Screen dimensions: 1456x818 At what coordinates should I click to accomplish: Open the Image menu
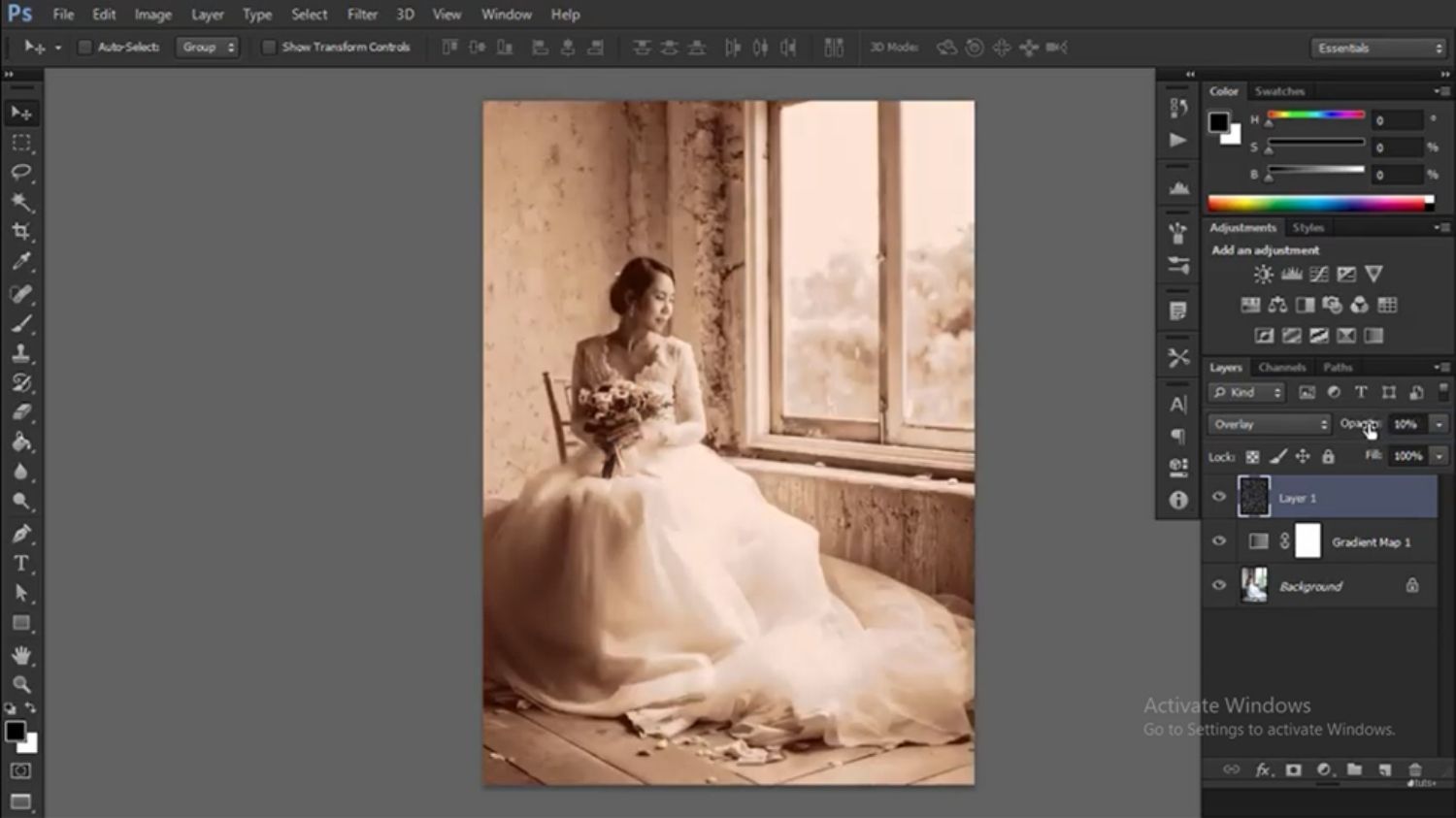[x=152, y=15]
